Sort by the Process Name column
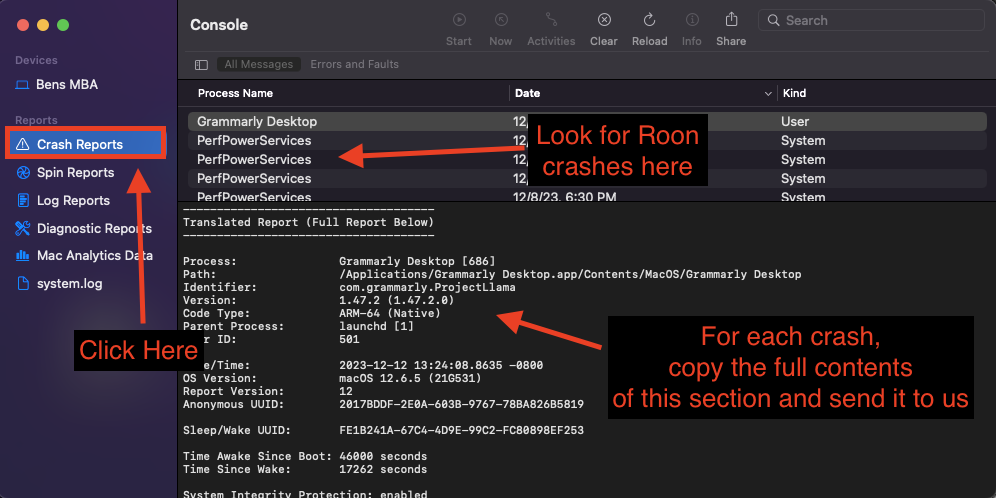996x498 pixels. coord(235,93)
